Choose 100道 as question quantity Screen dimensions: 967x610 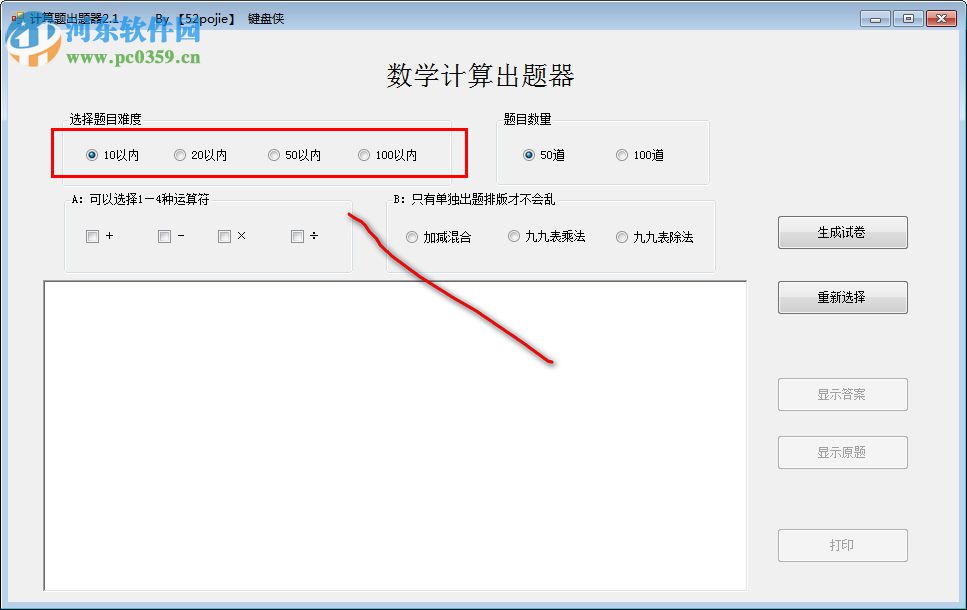click(x=621, y=154)
